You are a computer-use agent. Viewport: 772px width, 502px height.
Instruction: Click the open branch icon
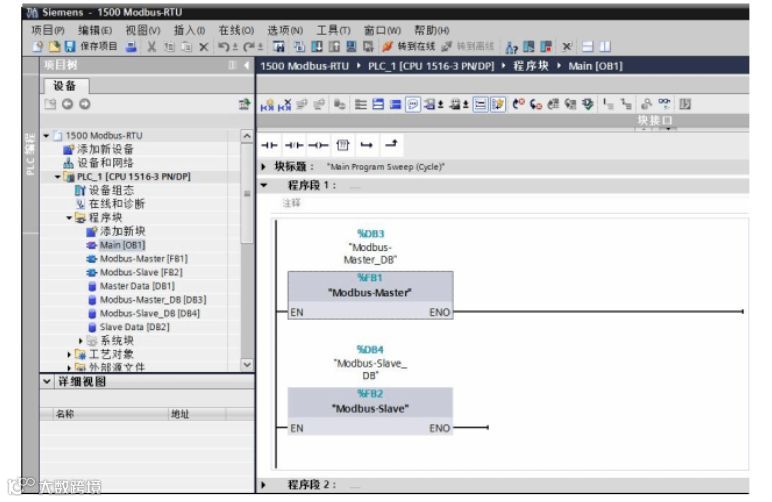pos(367,145)
